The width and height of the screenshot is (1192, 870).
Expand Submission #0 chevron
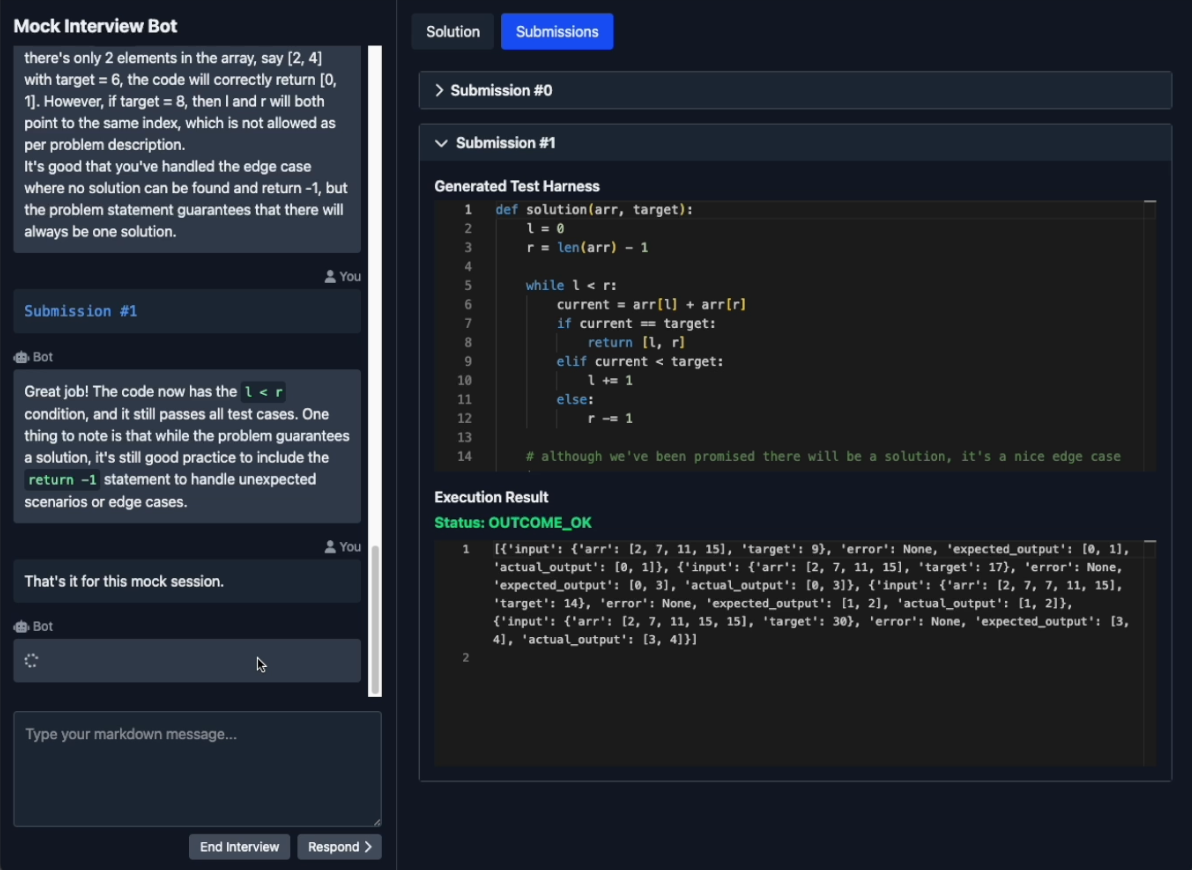[439, 90]
